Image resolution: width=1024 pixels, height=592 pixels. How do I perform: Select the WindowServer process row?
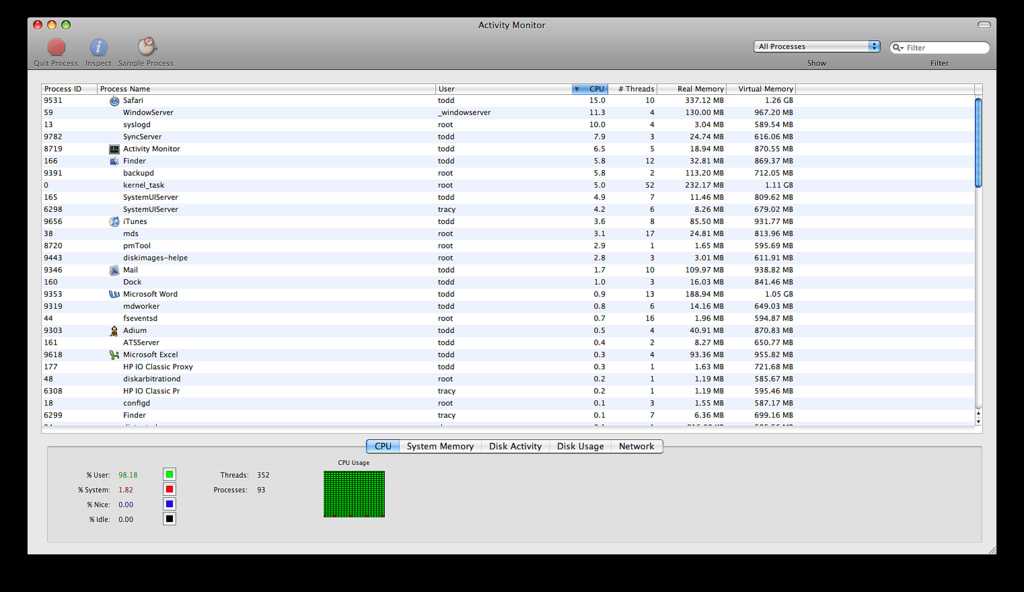pyautogui.click(x=508, y=112)
